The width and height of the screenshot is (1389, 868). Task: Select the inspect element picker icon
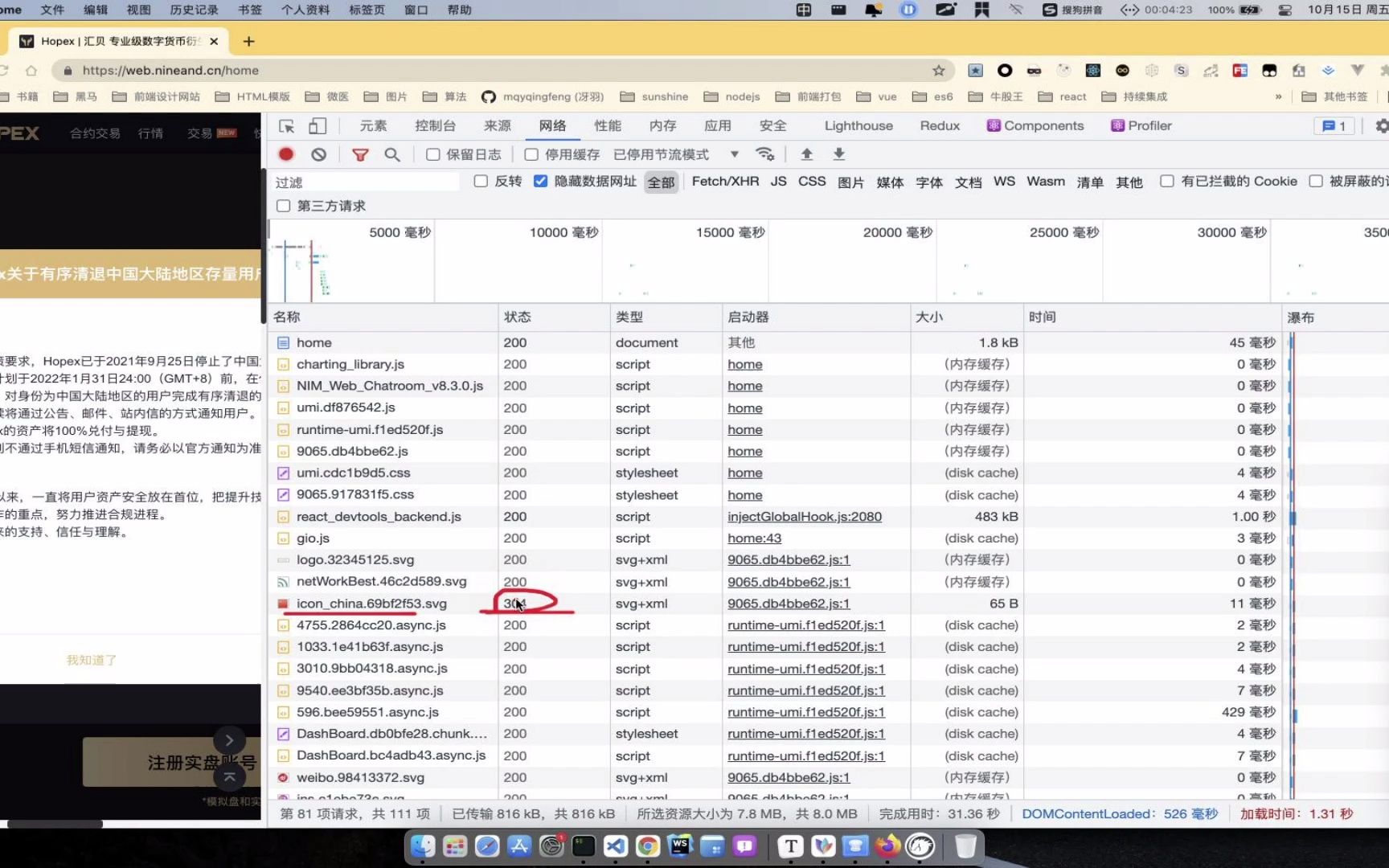286,126
